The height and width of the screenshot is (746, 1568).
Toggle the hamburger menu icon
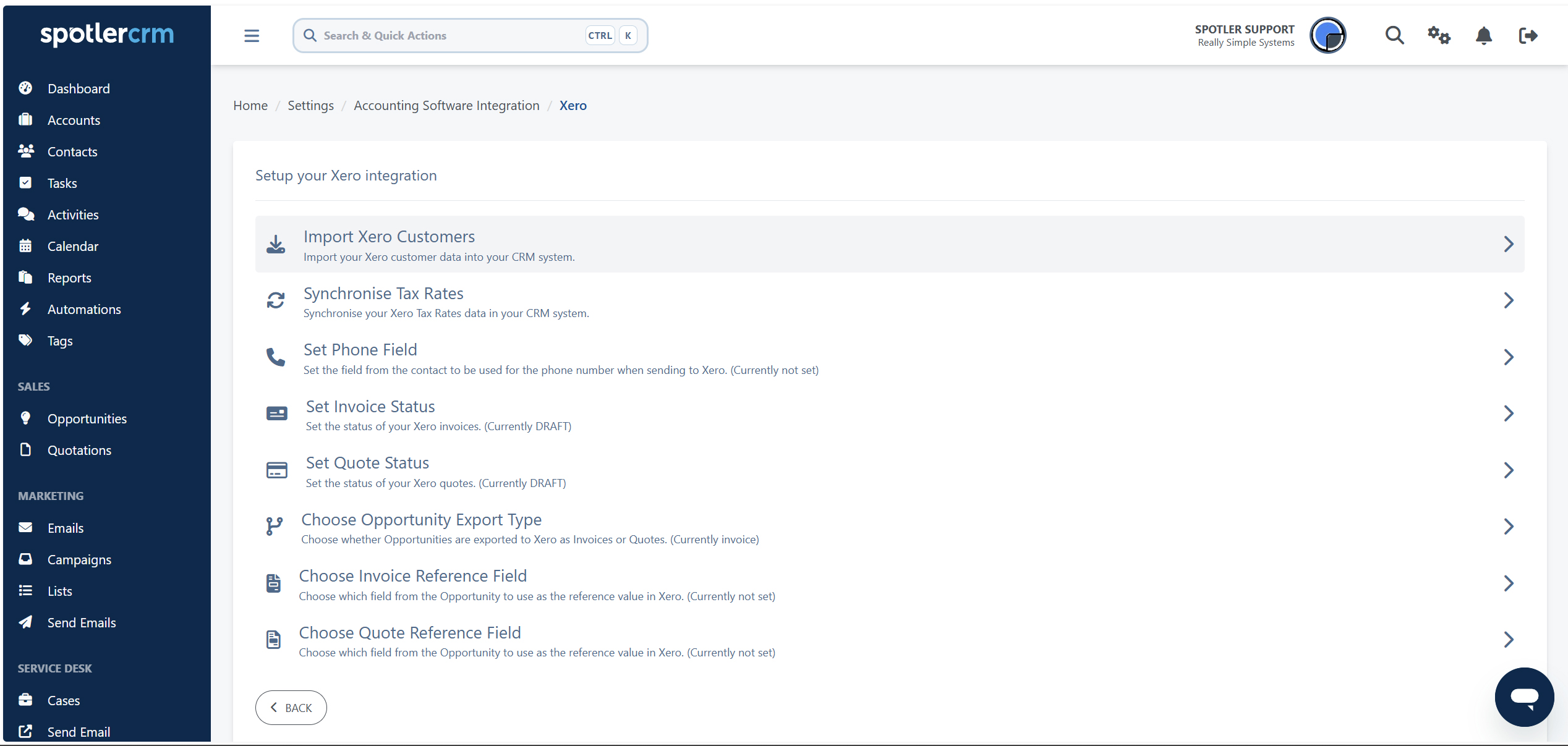[252, 36]
